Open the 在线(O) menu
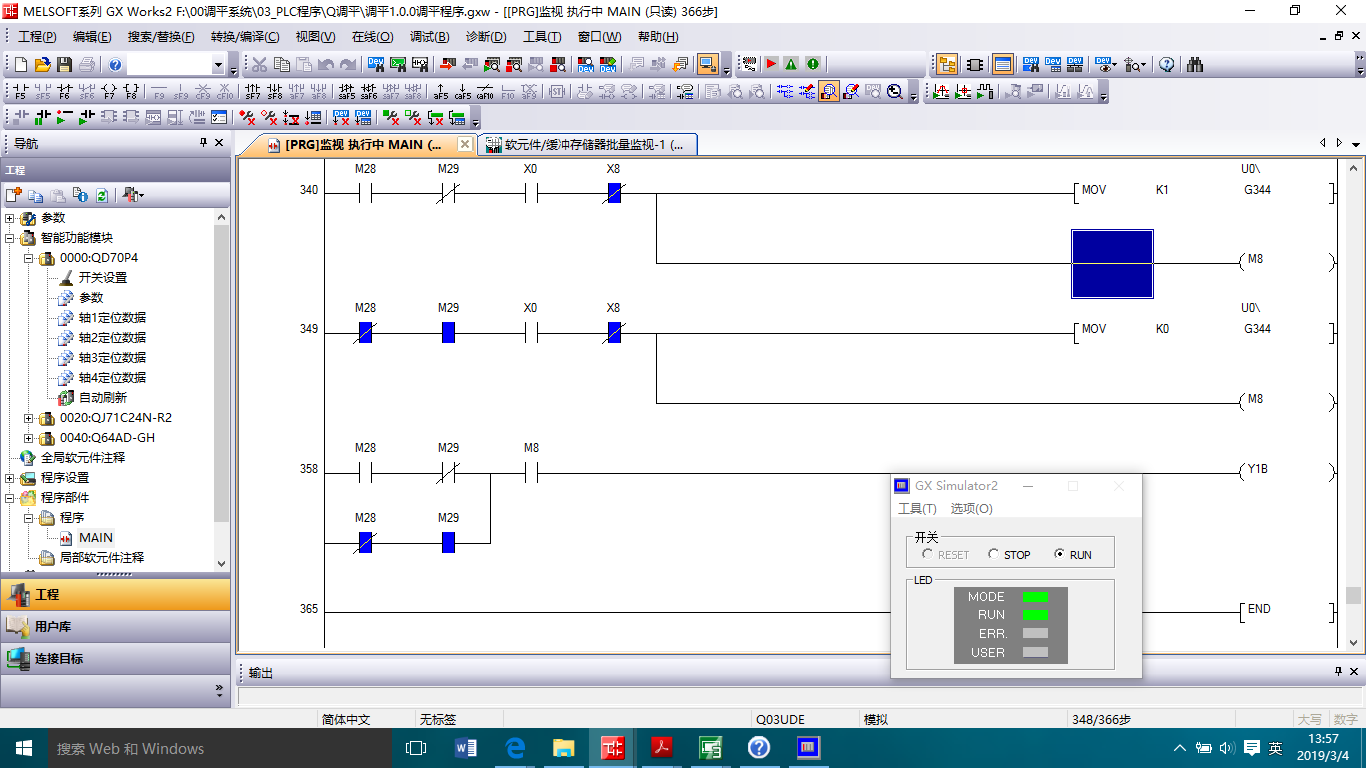Screen dimensions: 1366x768 point(372,37)
